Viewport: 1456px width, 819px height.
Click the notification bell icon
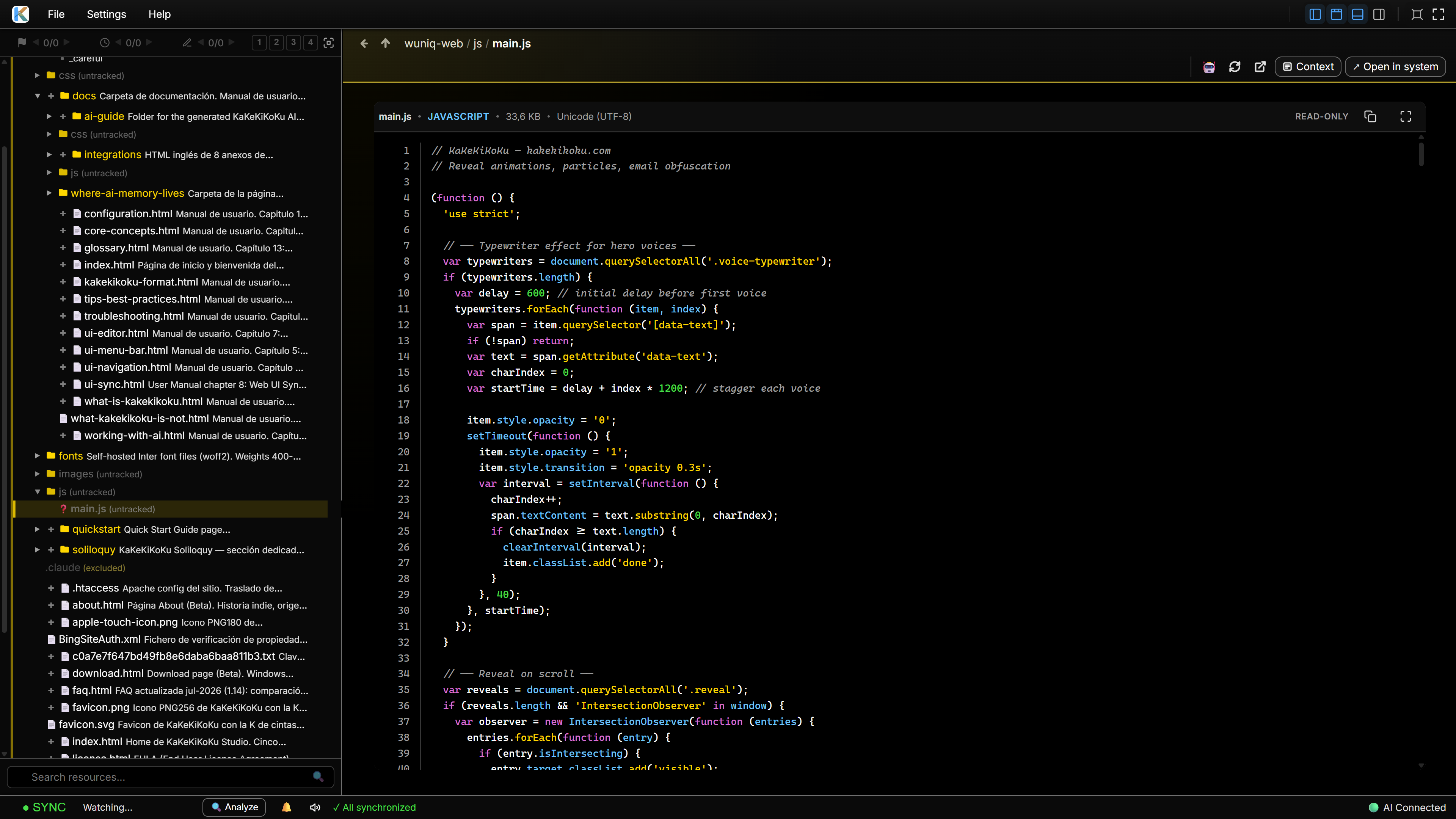coord(287,807)
